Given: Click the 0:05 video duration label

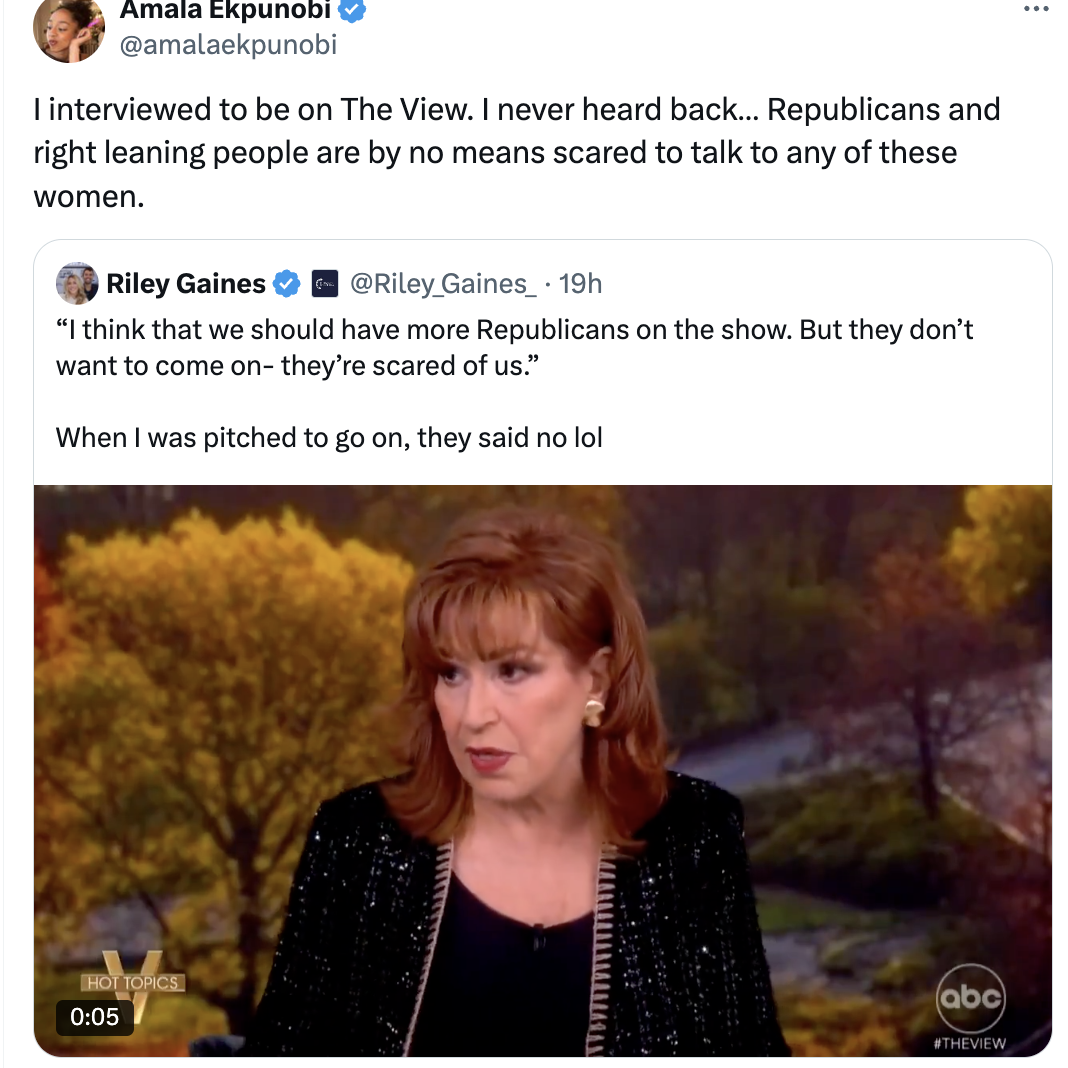Looking at the screenshot, I should click(95, 1016).
